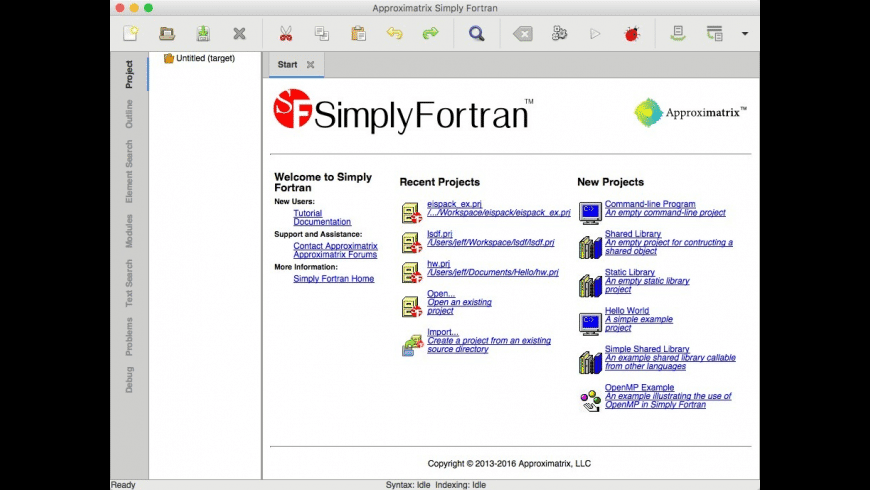Click the SimplyFortran logo
Image resolution: width=870 pixels, height=490 pixels.
(x=403, y=111)
